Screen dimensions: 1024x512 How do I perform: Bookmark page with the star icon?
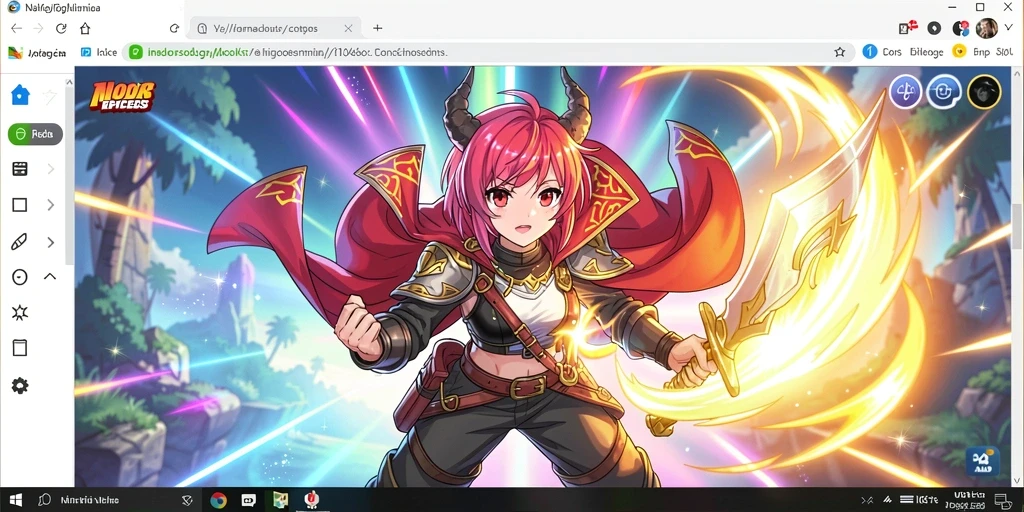(x=840, y=52)
